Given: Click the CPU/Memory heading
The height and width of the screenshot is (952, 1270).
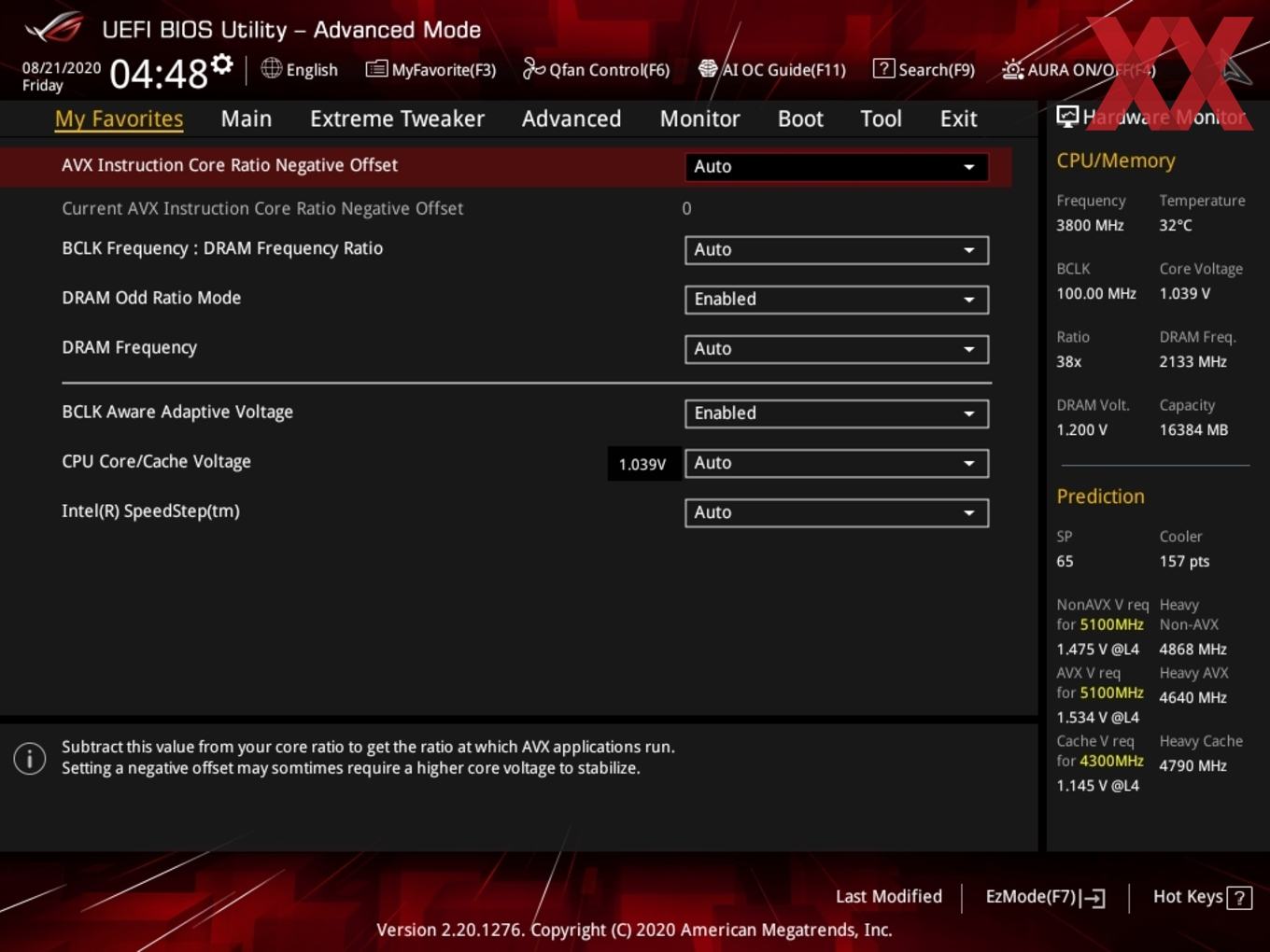Looking at the screenshot, I should pyautogui.click(x=1116, y=161).
